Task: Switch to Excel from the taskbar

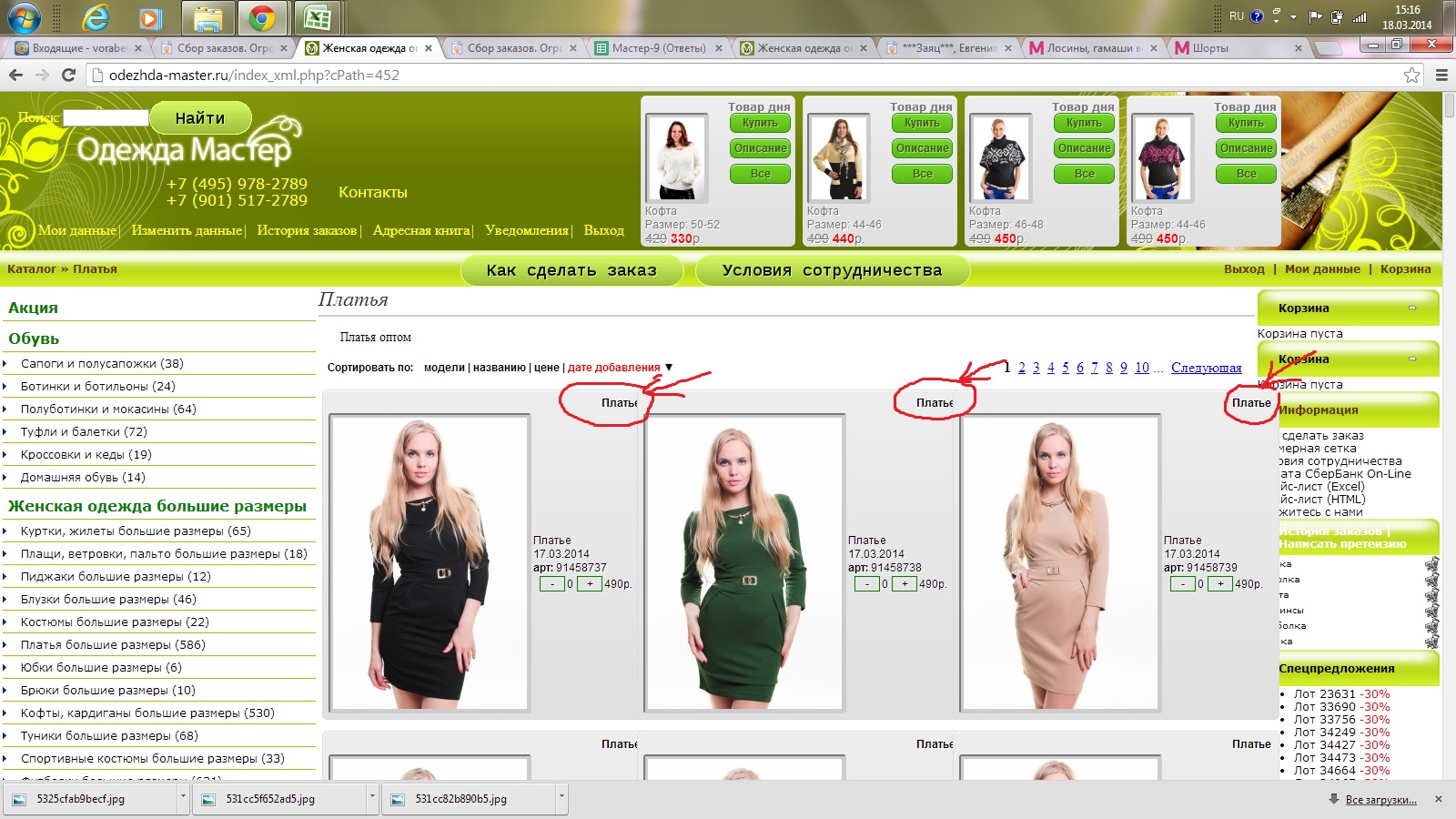Action: pos(317,17)
